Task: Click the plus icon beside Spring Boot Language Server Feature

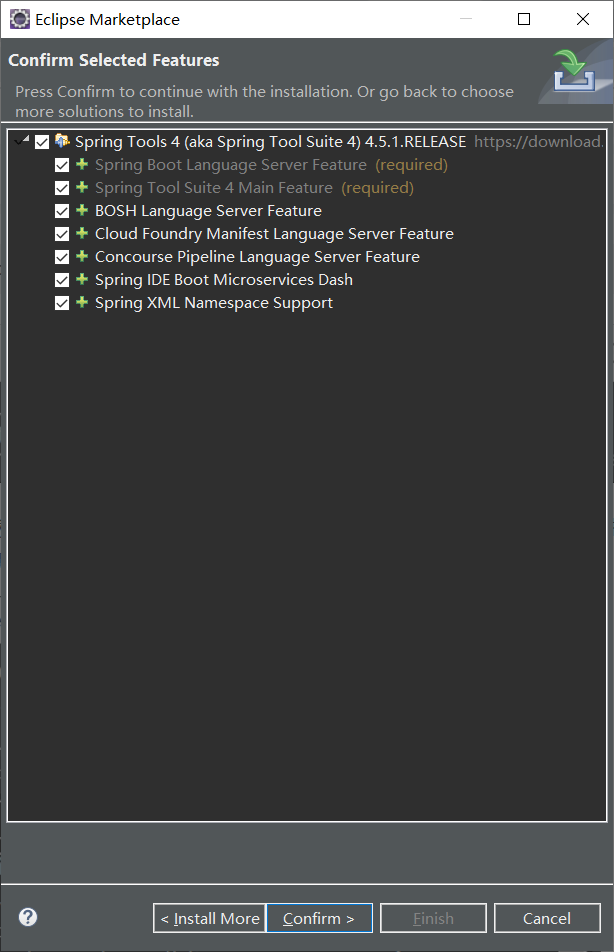Action: point(81,164)
